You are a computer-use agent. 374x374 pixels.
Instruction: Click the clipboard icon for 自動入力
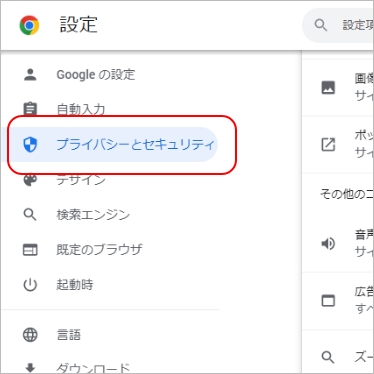[x=30, y=108]
